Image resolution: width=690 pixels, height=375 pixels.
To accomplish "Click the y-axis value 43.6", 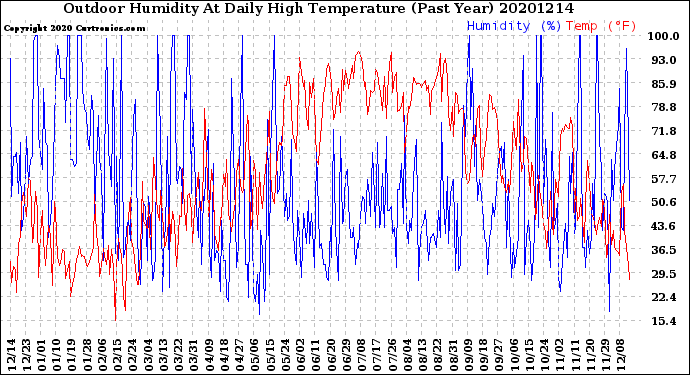I will (664, 226).
